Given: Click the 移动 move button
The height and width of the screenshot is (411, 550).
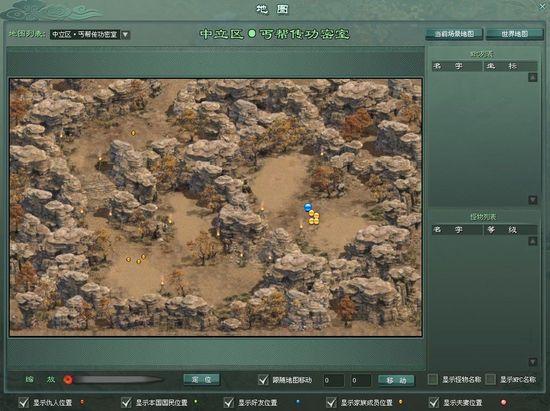Looking at the screenshot, I should [x=396, y=380].
